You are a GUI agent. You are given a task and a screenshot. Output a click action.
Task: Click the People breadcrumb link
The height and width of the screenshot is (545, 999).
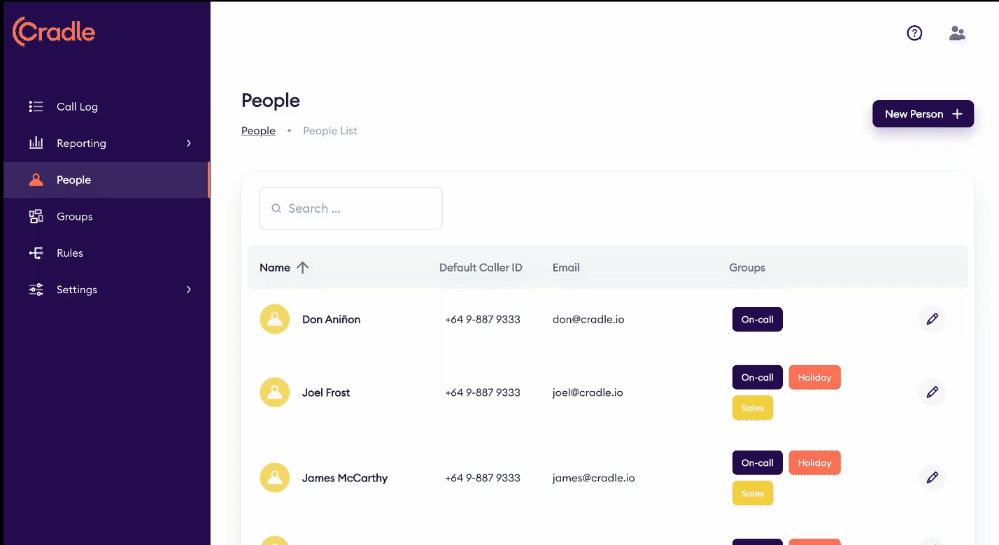coord(258,131)
